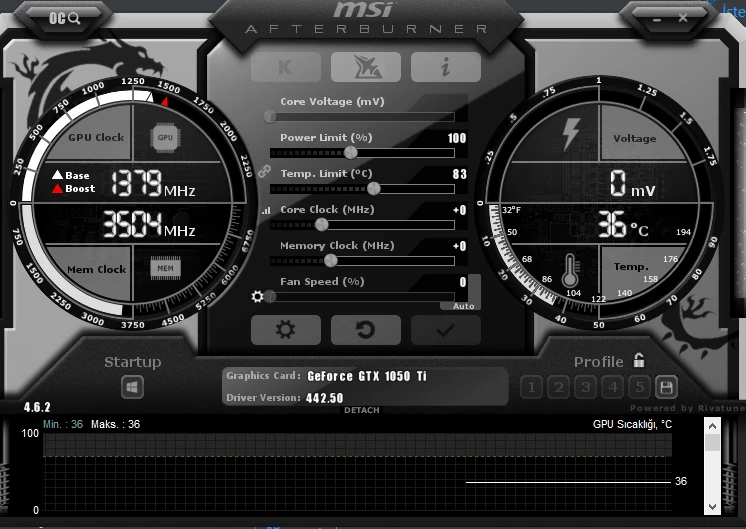Click the Core Voltage slider handle

coord(270,117)
